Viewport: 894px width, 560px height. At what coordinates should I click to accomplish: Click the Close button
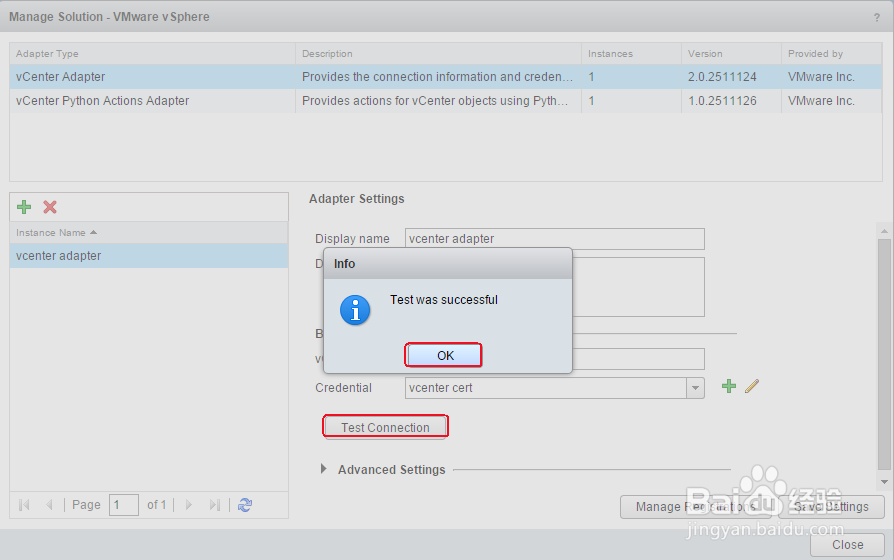(847, 545)
